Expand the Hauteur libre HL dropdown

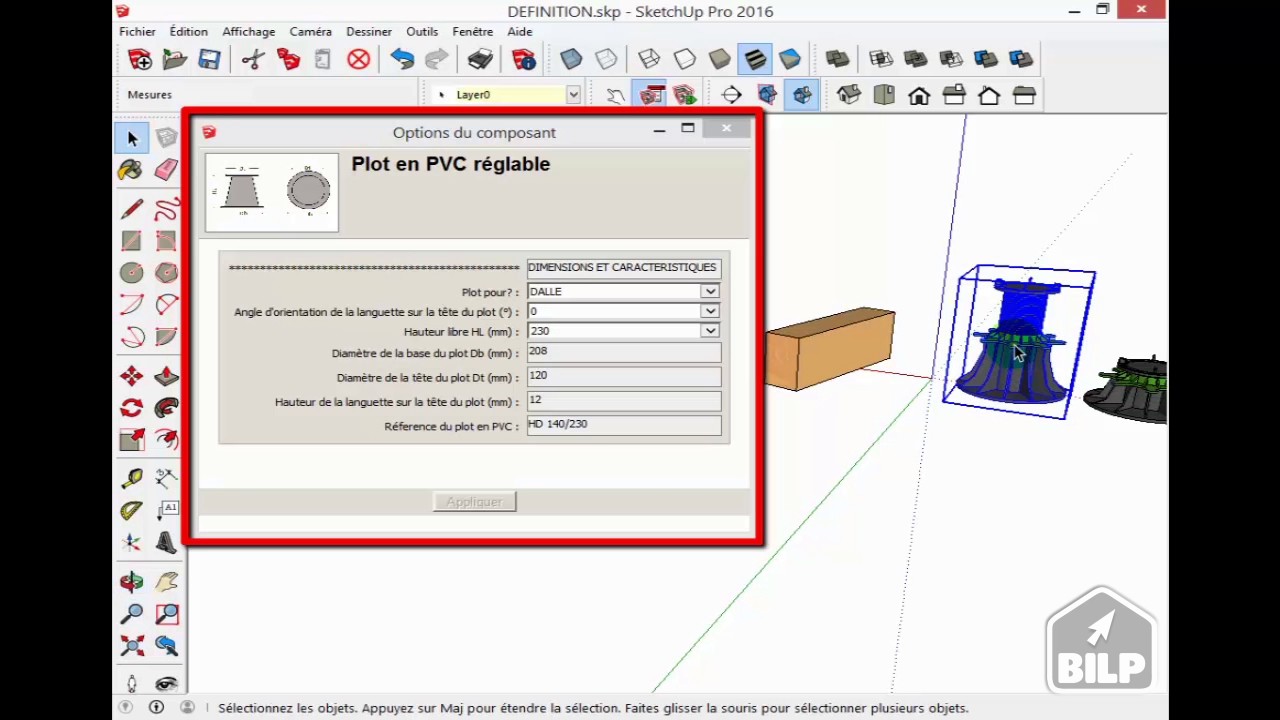tap(709, 331)
